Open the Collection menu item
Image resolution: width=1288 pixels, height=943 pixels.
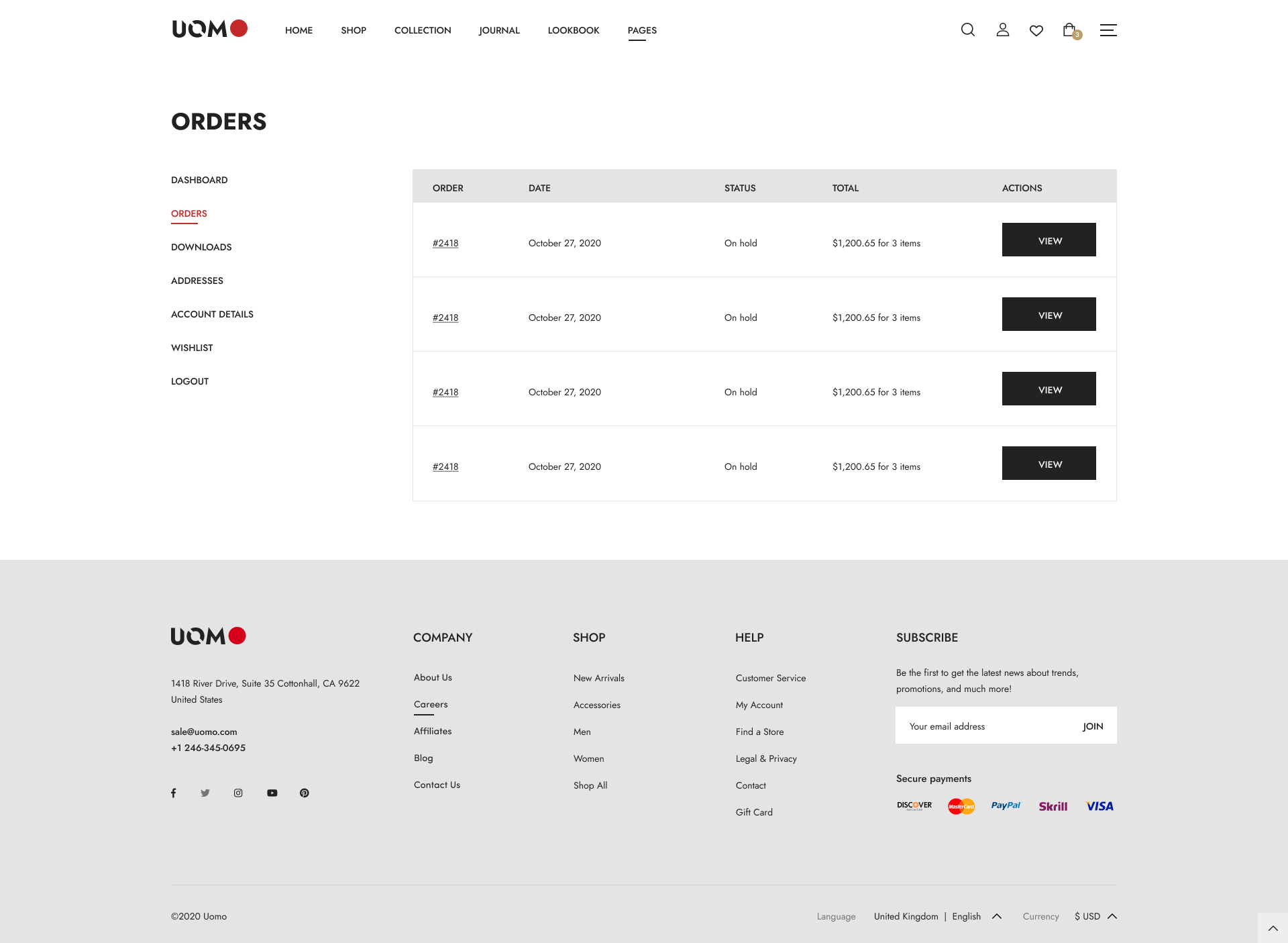[423, 30]
